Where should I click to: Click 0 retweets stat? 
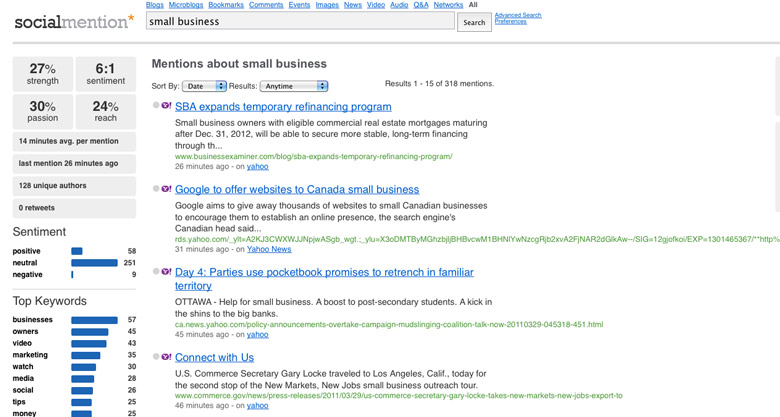(x=74, y=208)
